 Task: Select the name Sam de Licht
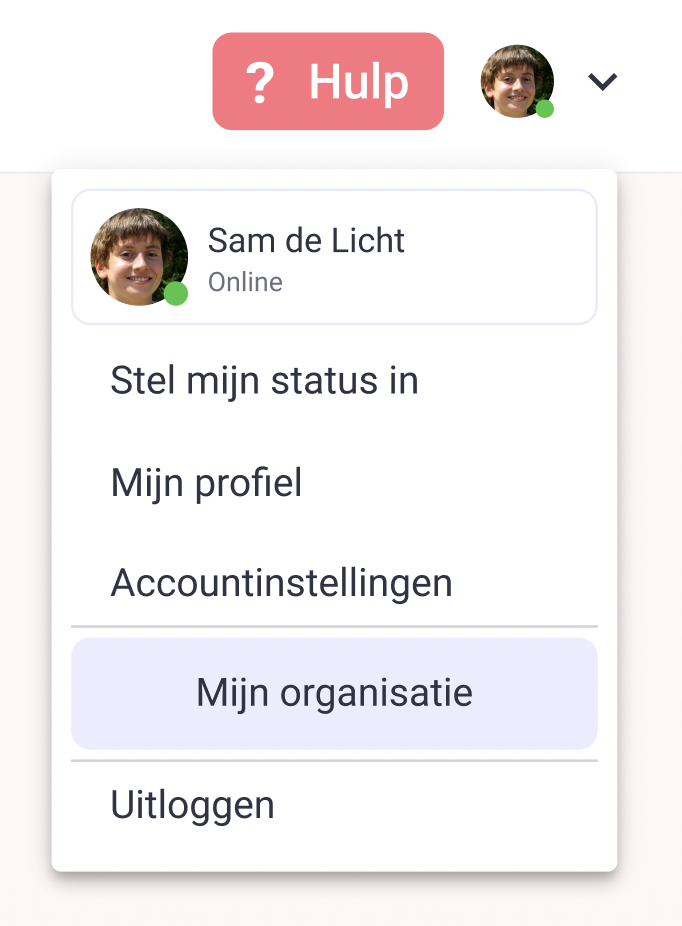[x=306, y=240]
